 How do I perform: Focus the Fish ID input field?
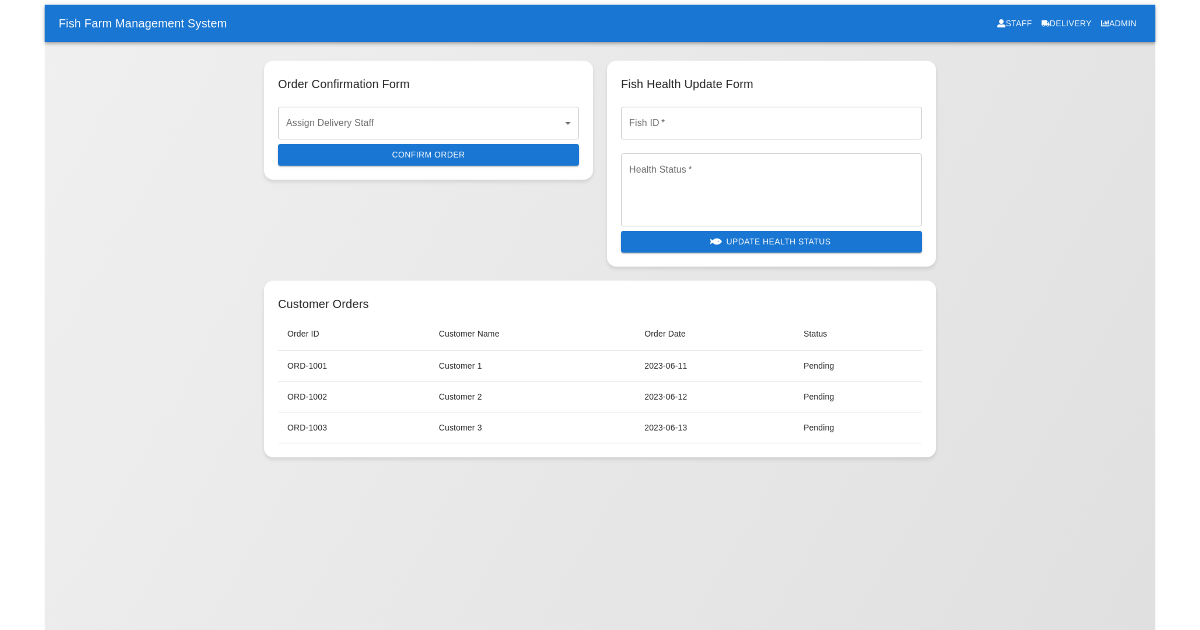click(x=771, y=123)
